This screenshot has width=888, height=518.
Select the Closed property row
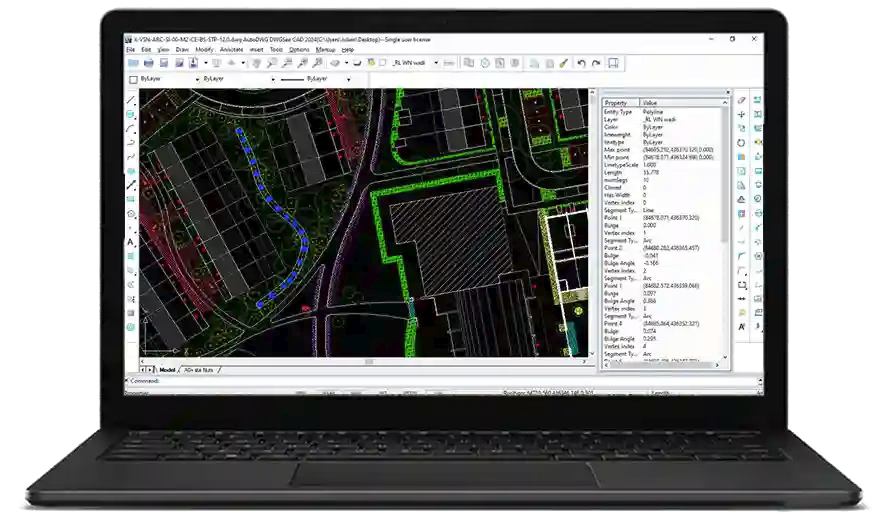pyautogui.click(x=661, y=187)
